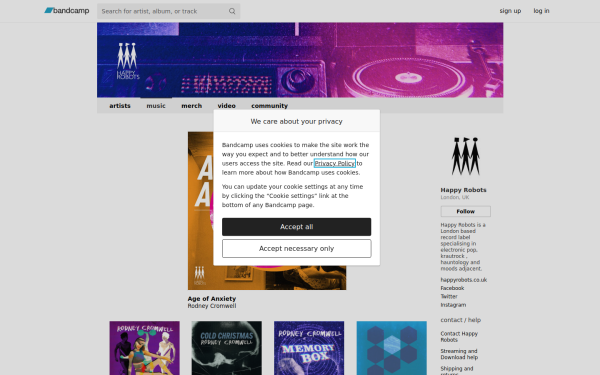Open the artists tab
The image size is (600, 375).
[x=120, y=106]
